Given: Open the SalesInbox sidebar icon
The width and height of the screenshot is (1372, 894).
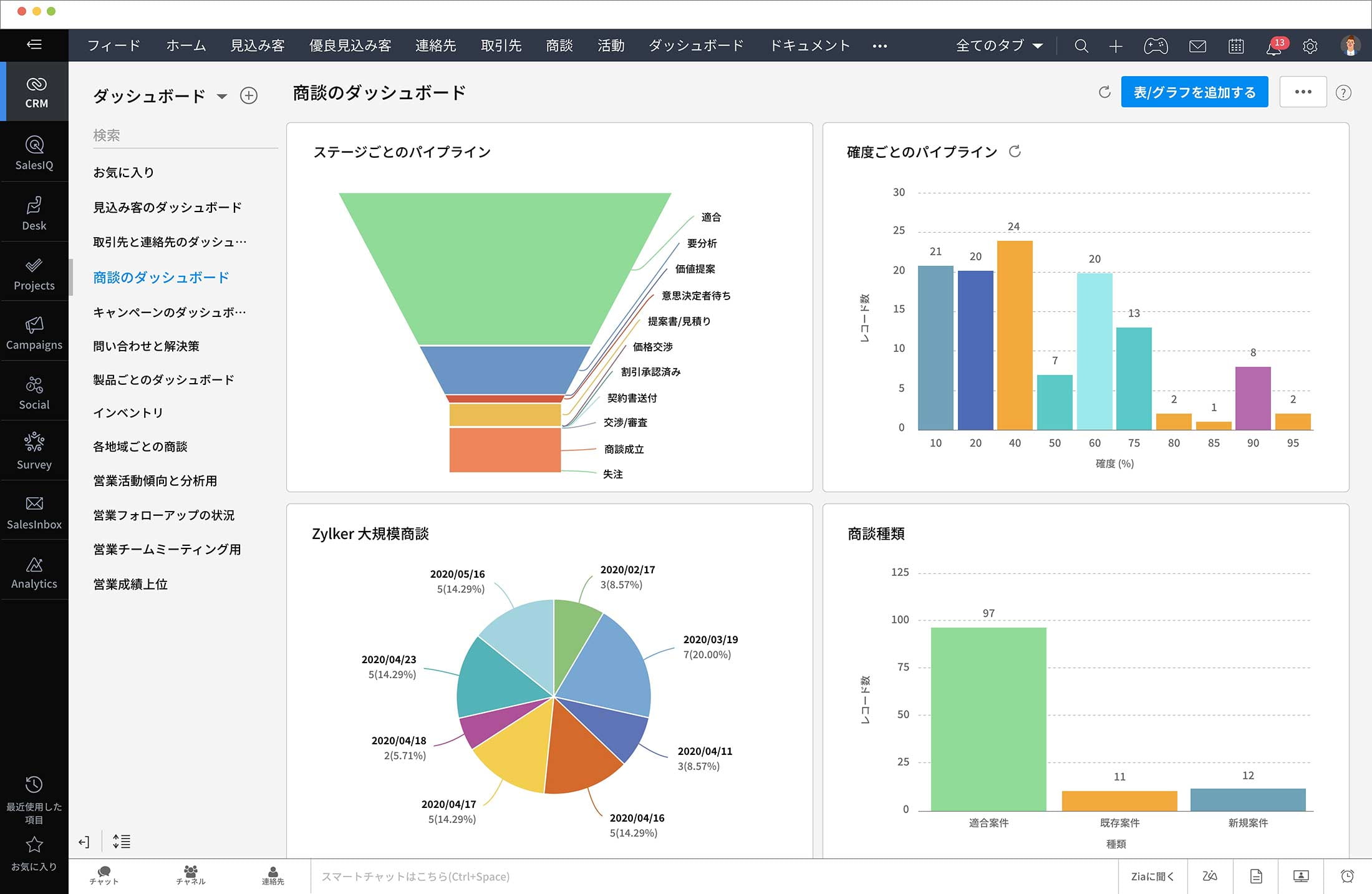Looking at the screenshot, I should 34,512.
